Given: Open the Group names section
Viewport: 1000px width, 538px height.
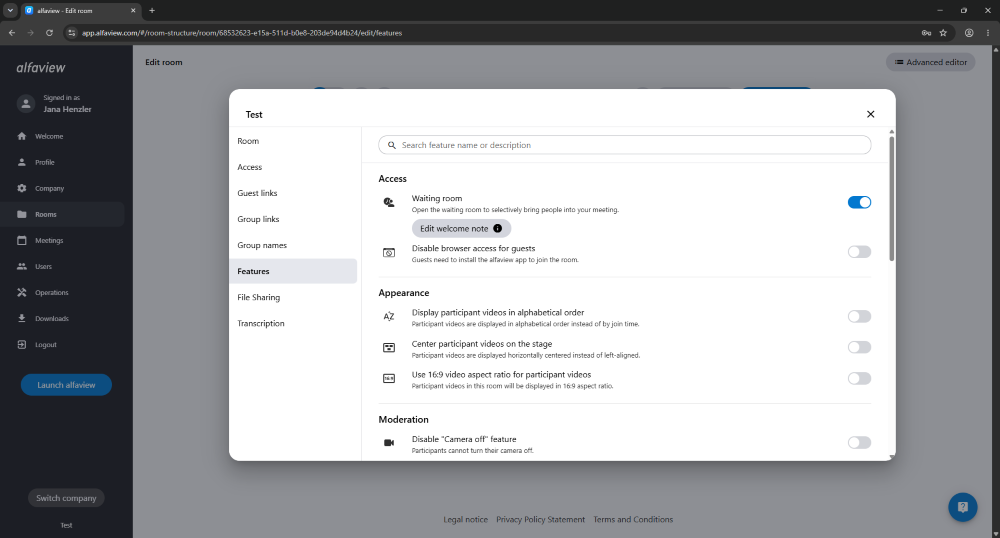Looking at the screenshot, I should point(293,245).
